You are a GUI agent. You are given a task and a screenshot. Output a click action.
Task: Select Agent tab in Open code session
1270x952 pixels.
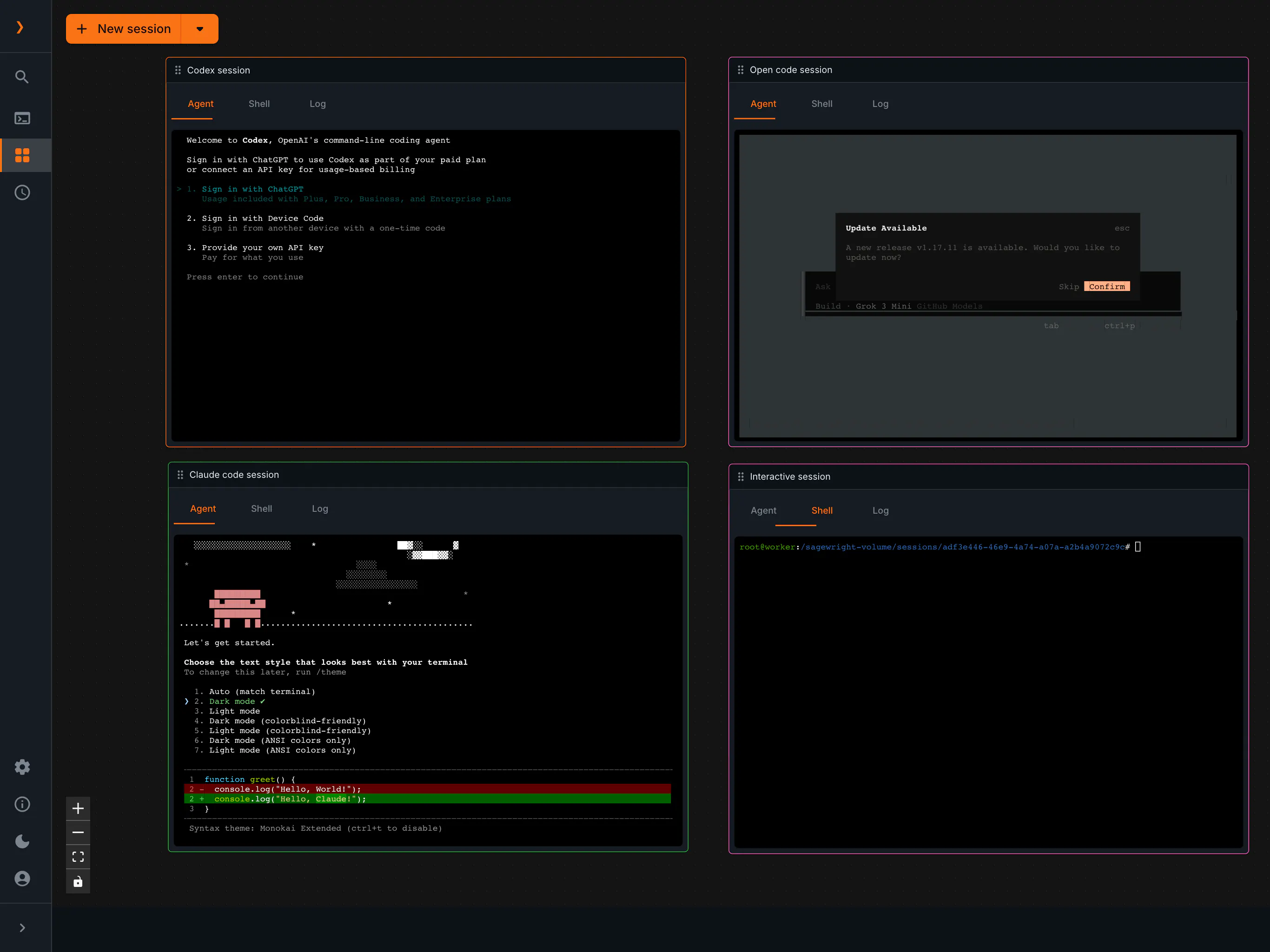click(763, 104)
